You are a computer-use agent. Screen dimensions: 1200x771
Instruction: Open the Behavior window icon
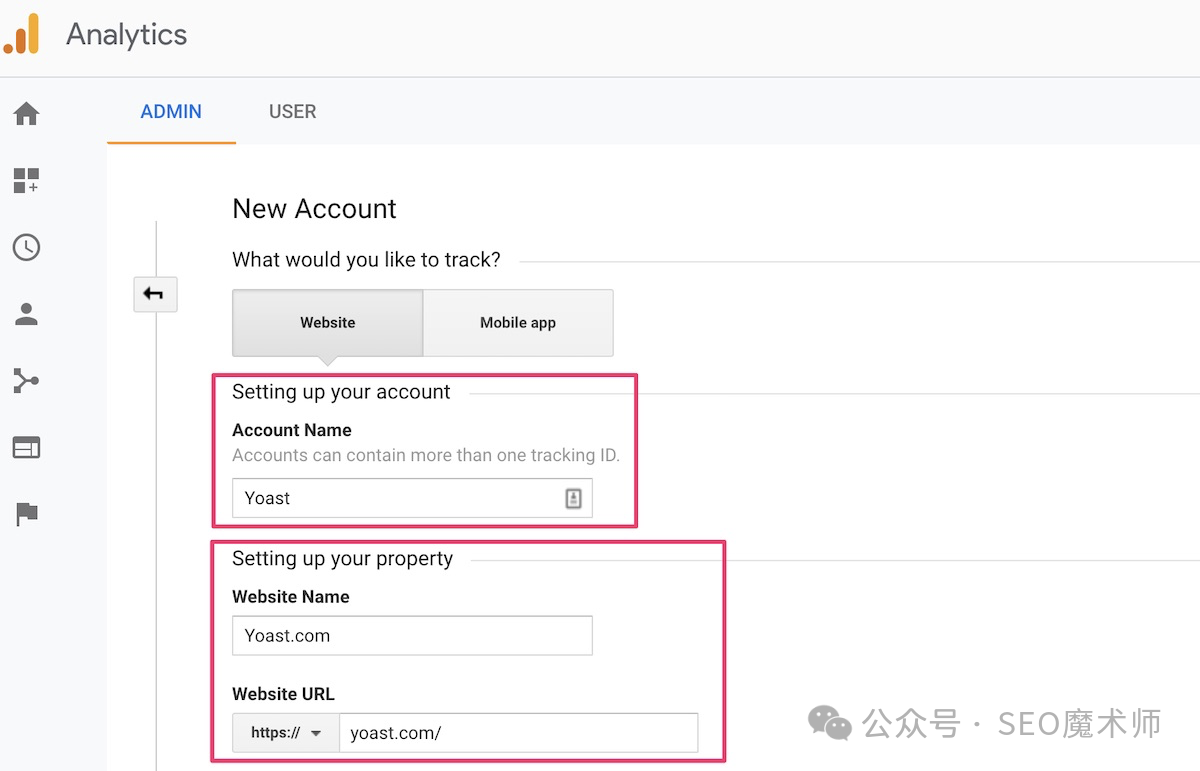(x=26, y=447)
